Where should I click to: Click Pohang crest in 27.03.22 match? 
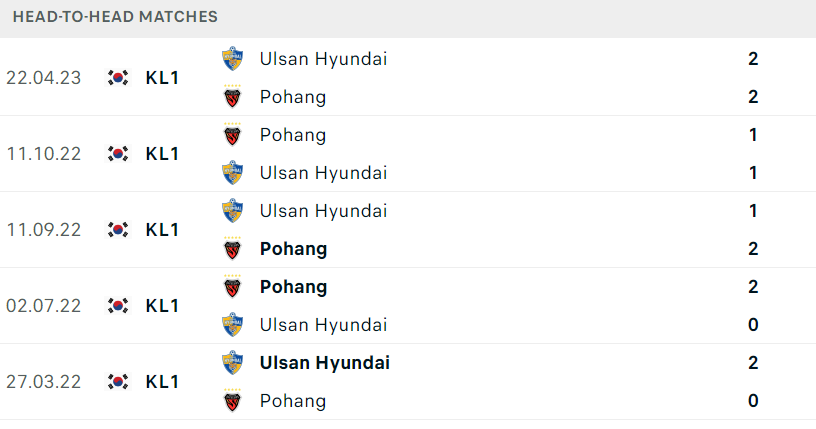233,401
